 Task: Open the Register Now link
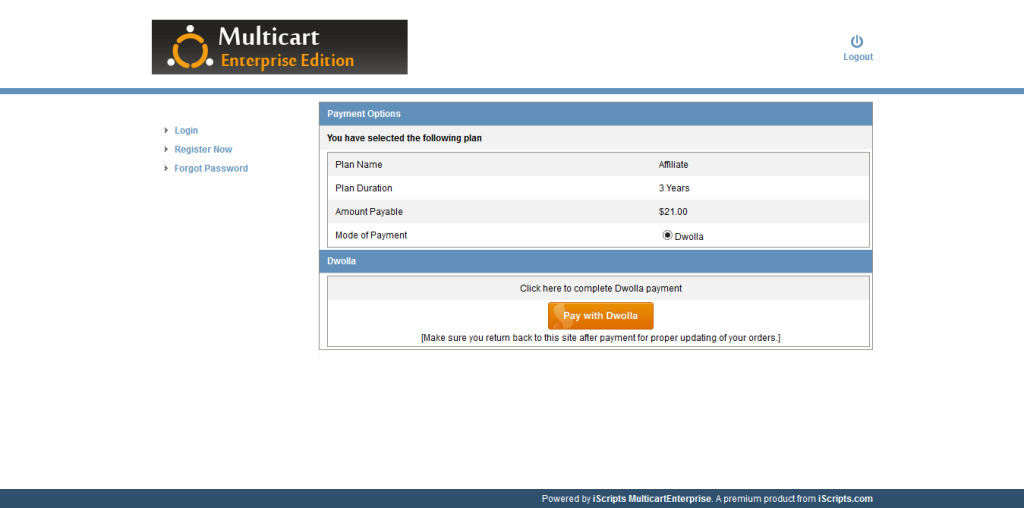point(203,149)
